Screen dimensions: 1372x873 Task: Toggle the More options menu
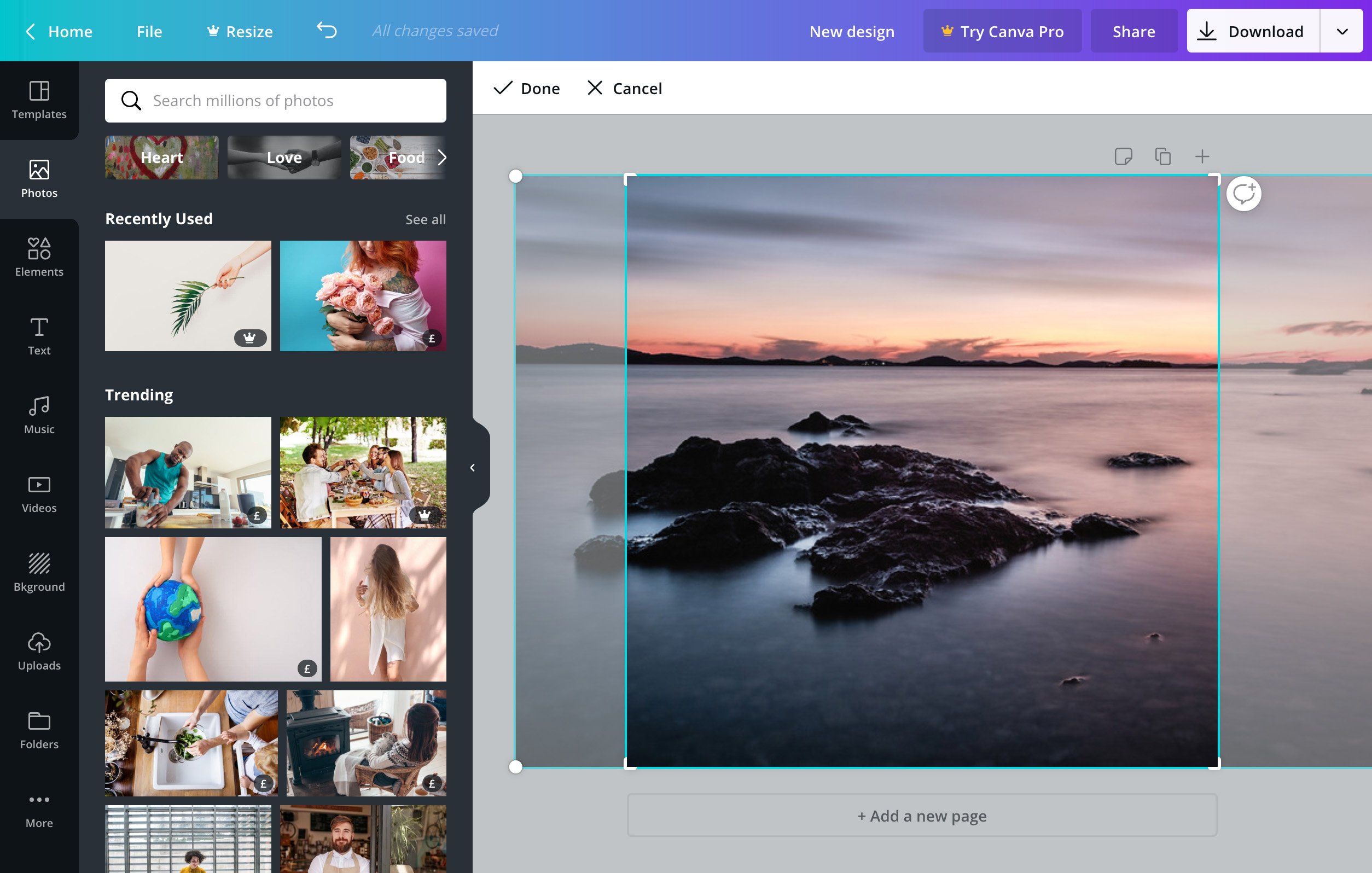[x=39, y=811]
